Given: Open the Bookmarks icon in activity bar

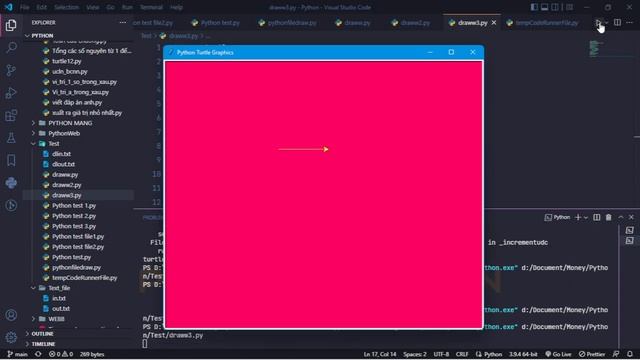Looking at the screenshot, I should 11,160.
